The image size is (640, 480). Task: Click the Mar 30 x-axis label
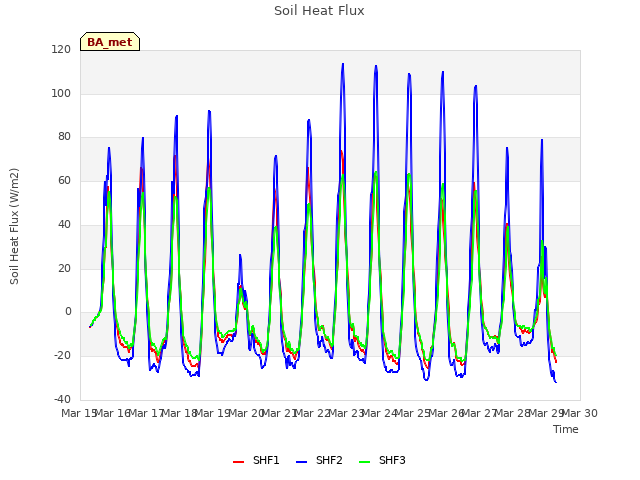580,413
